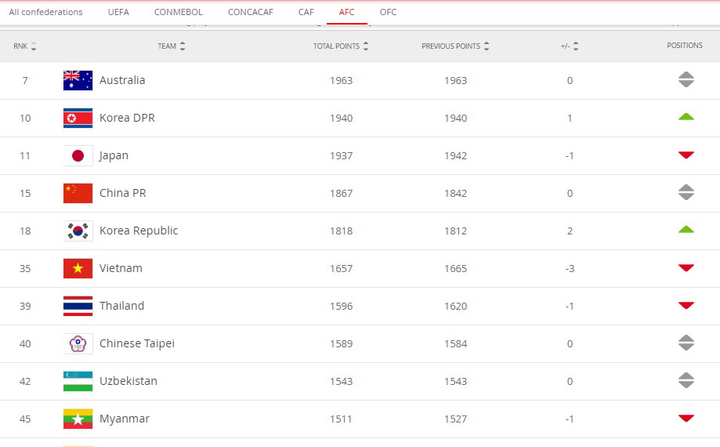Open the Thailand team link

(x=121, y=306)
